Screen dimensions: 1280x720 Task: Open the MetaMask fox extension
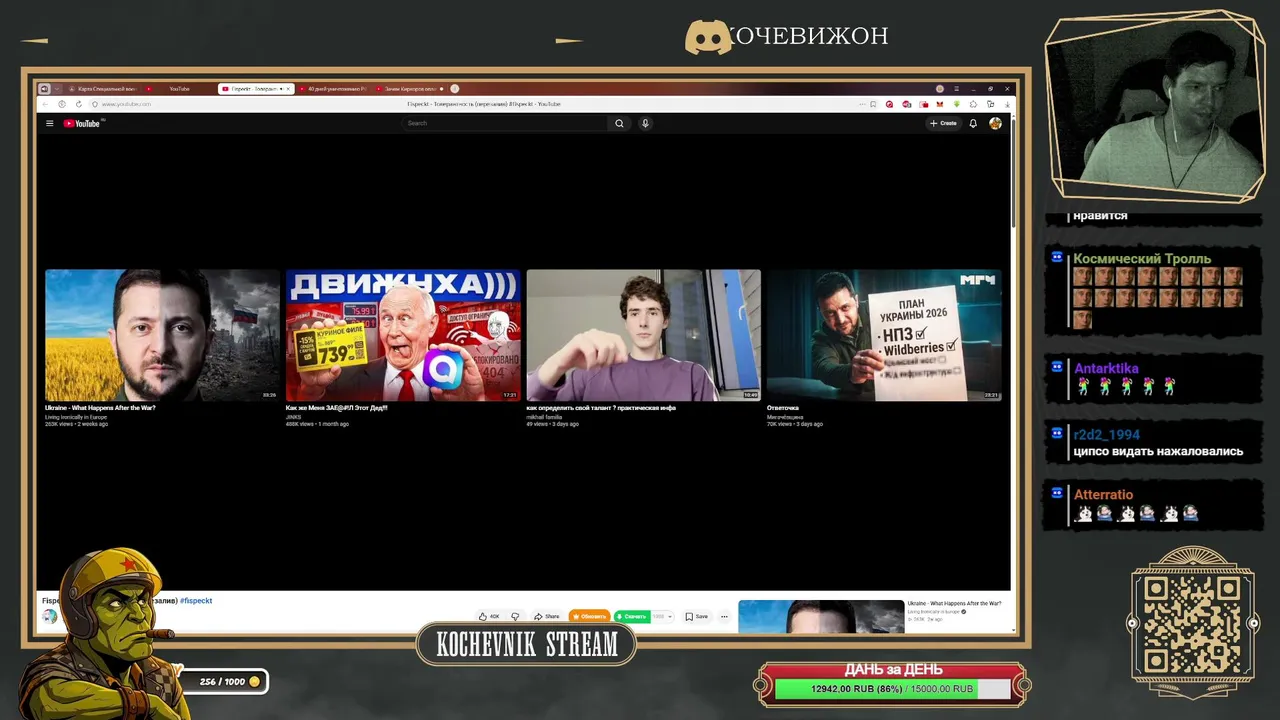click(940, 104)
